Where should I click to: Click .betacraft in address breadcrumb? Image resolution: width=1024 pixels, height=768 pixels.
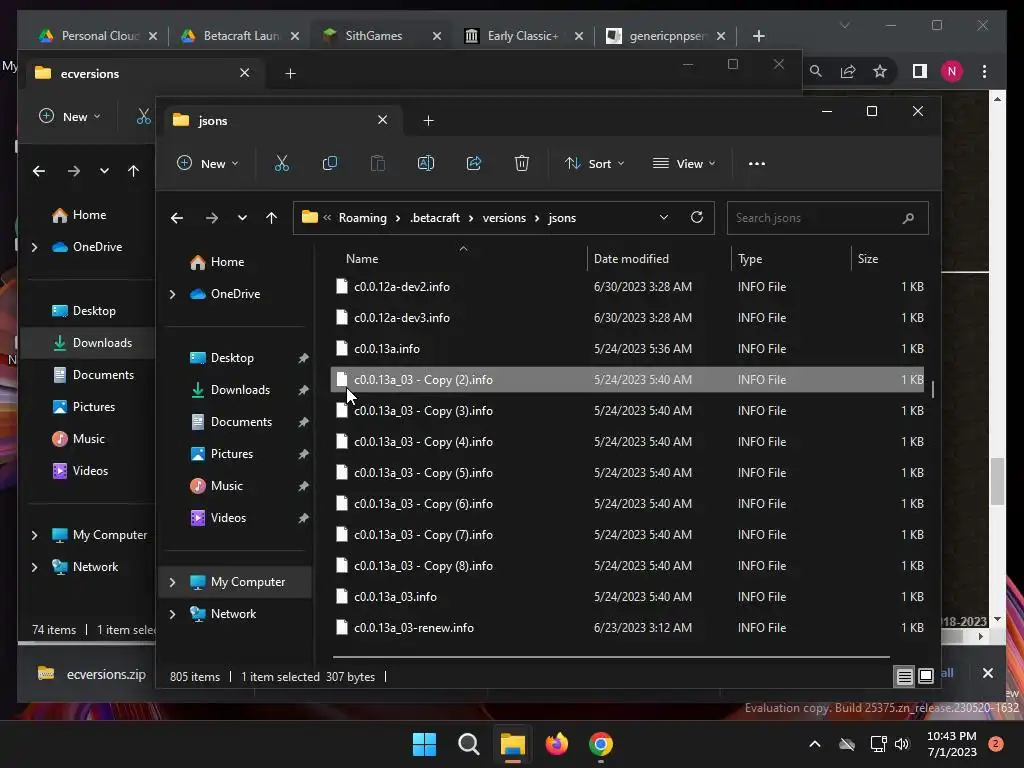[x=434, y=218]
